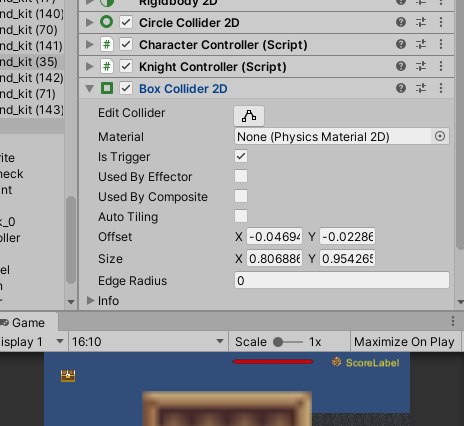Open Box Collider 2D context menu
Image resolution: width=464 pixels, height=426 pixels.
tap(441, 88)
